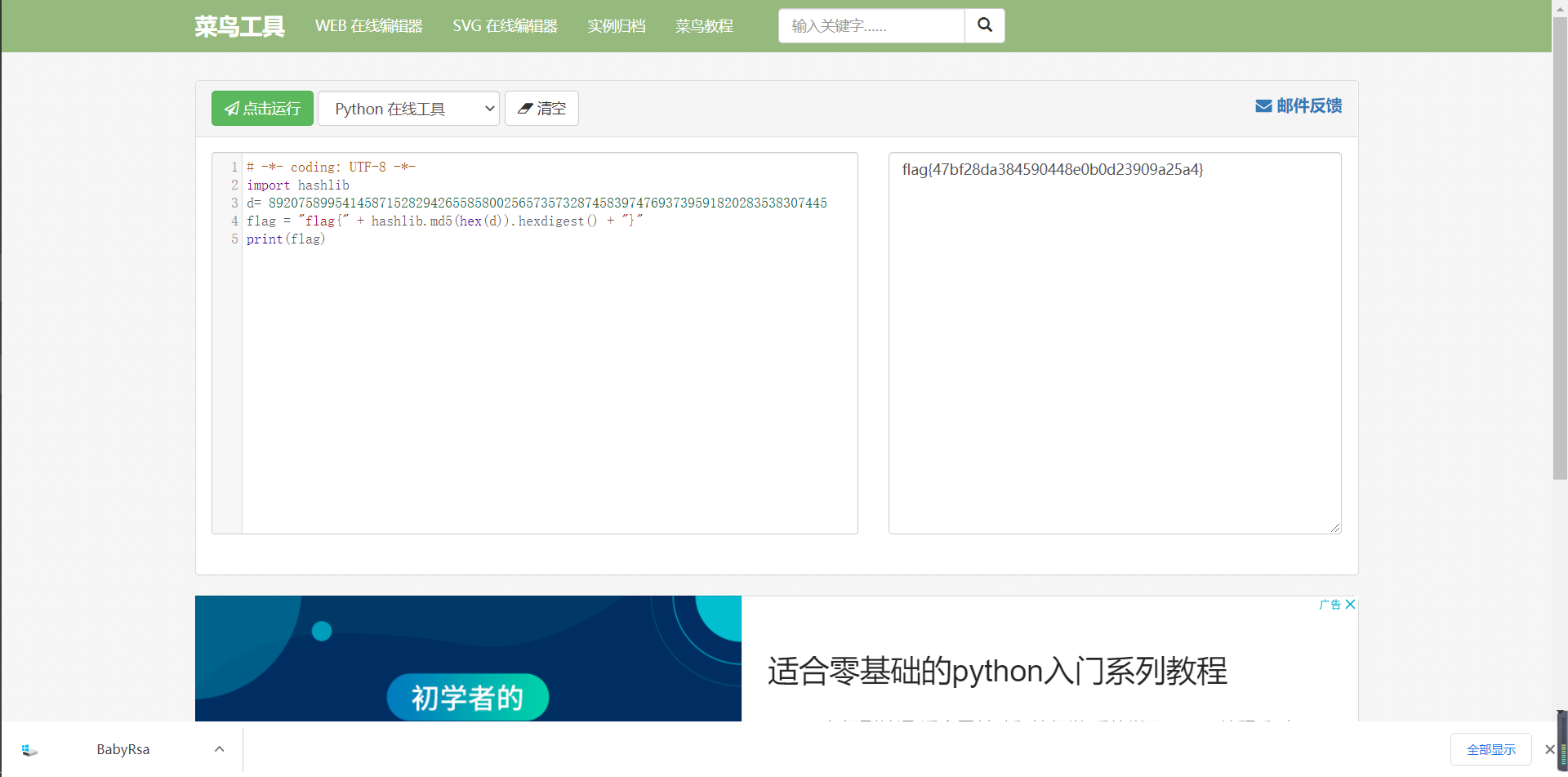
Task: Click the 菜鸟工具 site logo
Action: (x=239, y=26)
